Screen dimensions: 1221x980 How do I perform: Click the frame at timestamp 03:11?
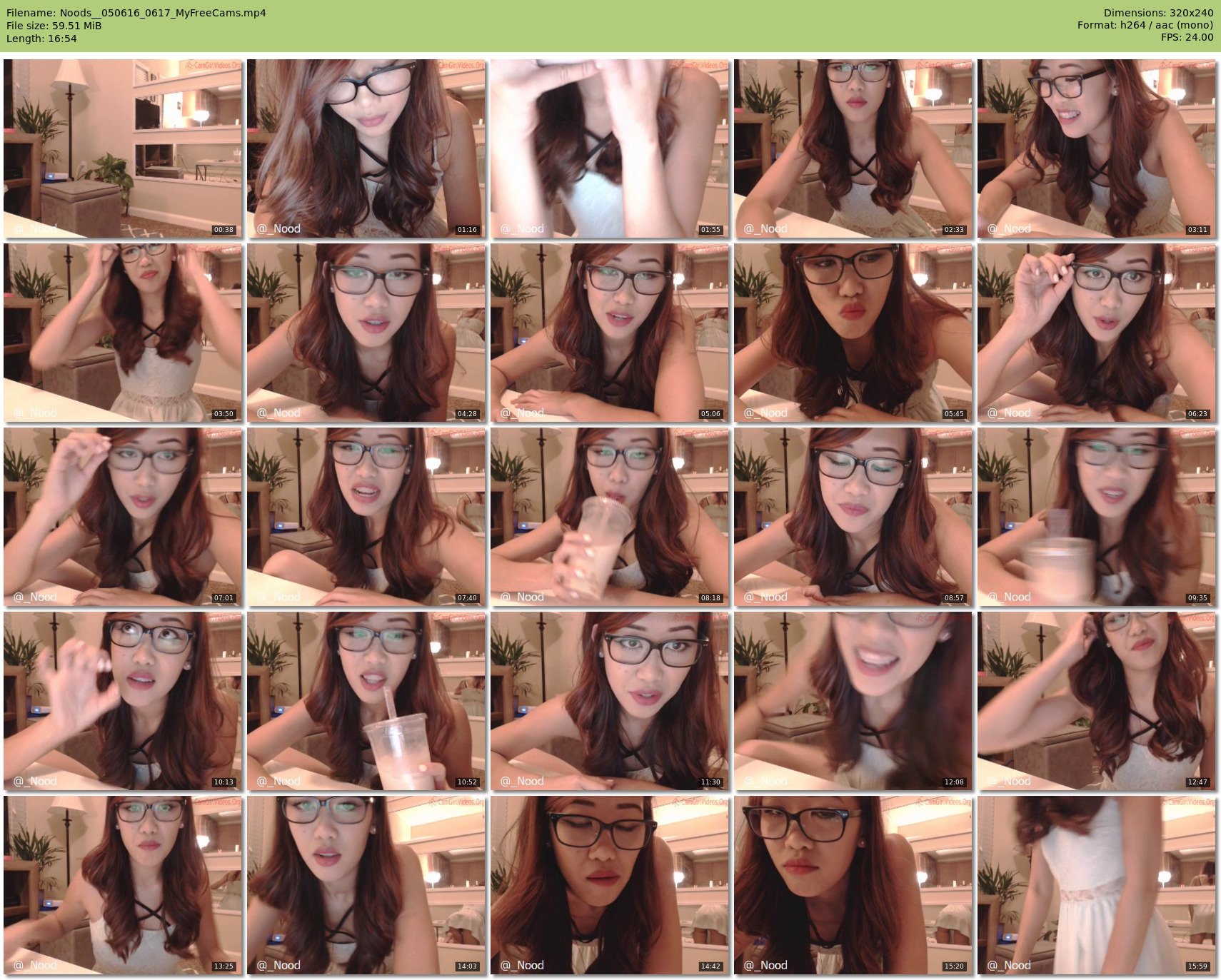click(1097, 148)
